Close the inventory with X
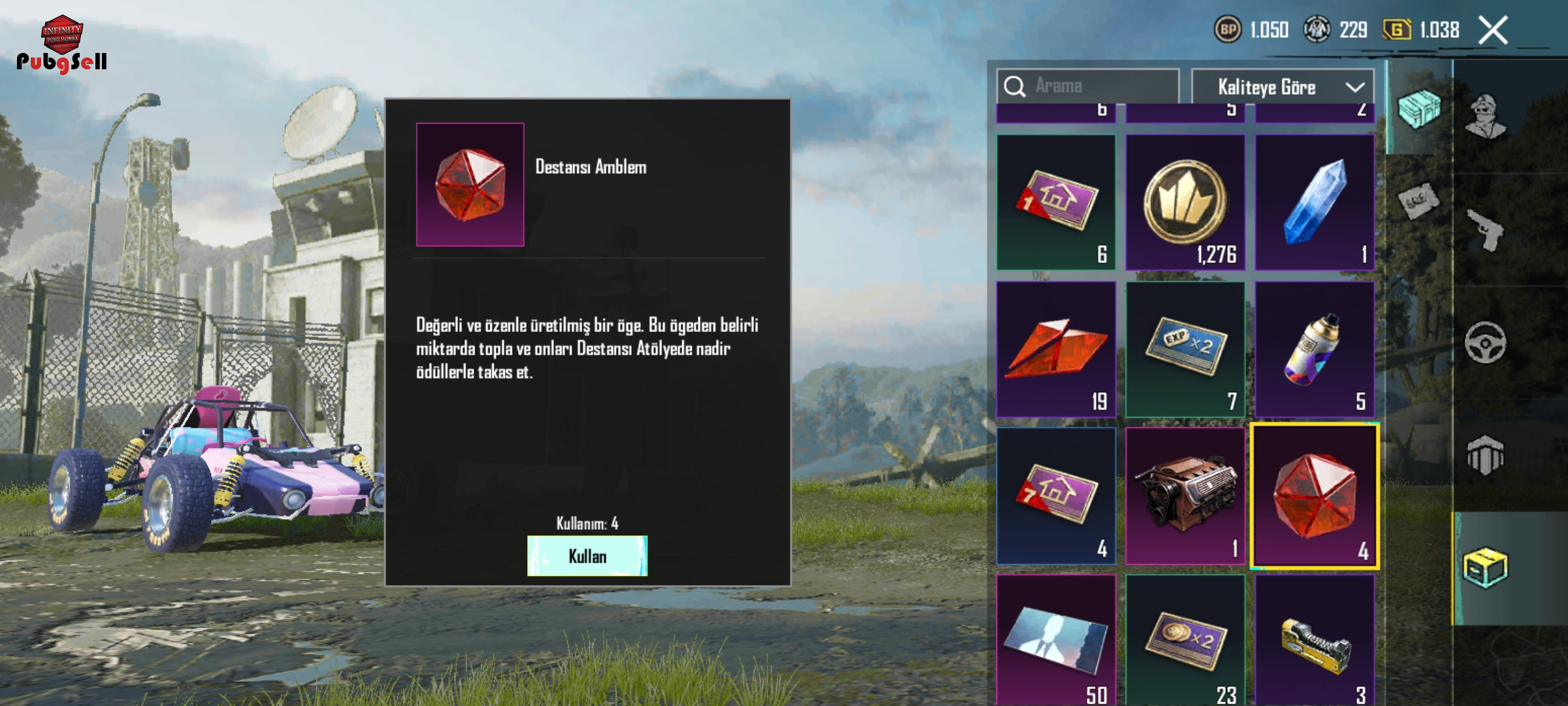 [1494, 30]
